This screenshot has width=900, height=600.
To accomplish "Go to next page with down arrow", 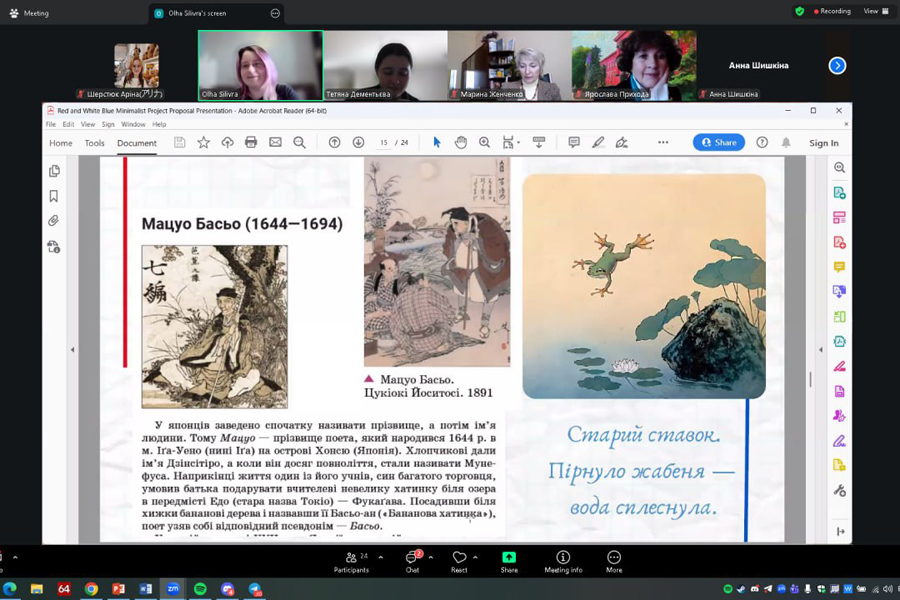I will pos(358,143).
